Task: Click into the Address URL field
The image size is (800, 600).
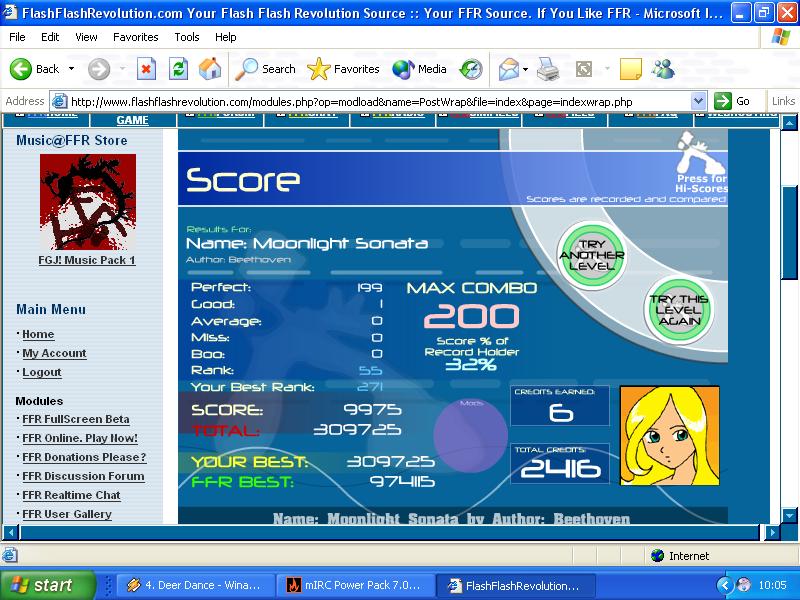Action: click(x=378, y=102)
